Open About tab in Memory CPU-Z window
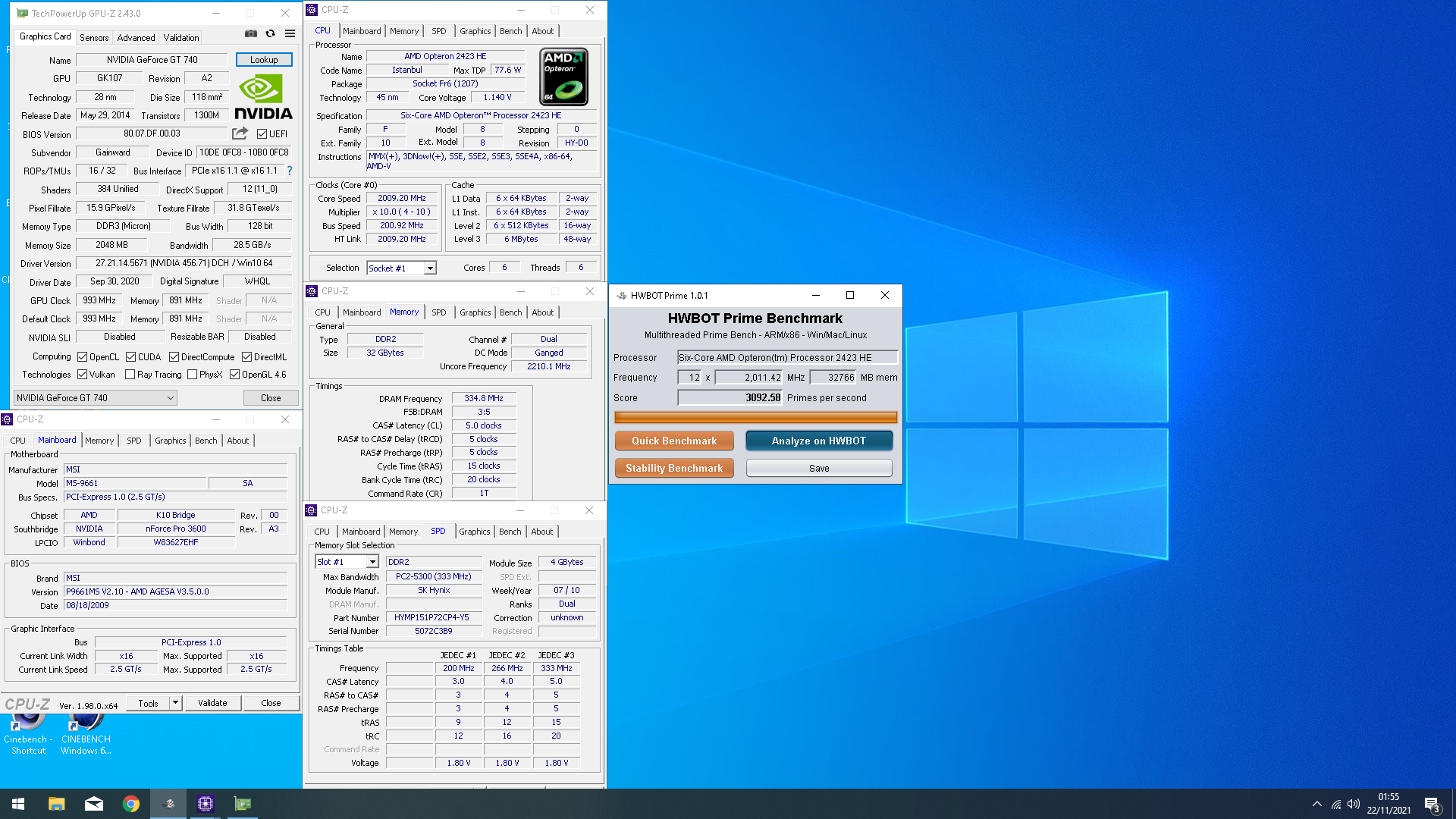 point(542,312)
